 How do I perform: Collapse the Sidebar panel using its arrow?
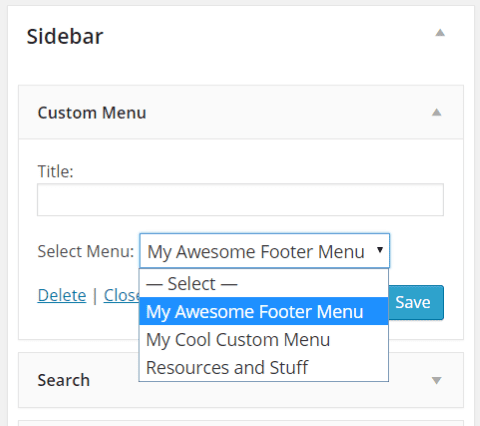(x=440, y=33)
